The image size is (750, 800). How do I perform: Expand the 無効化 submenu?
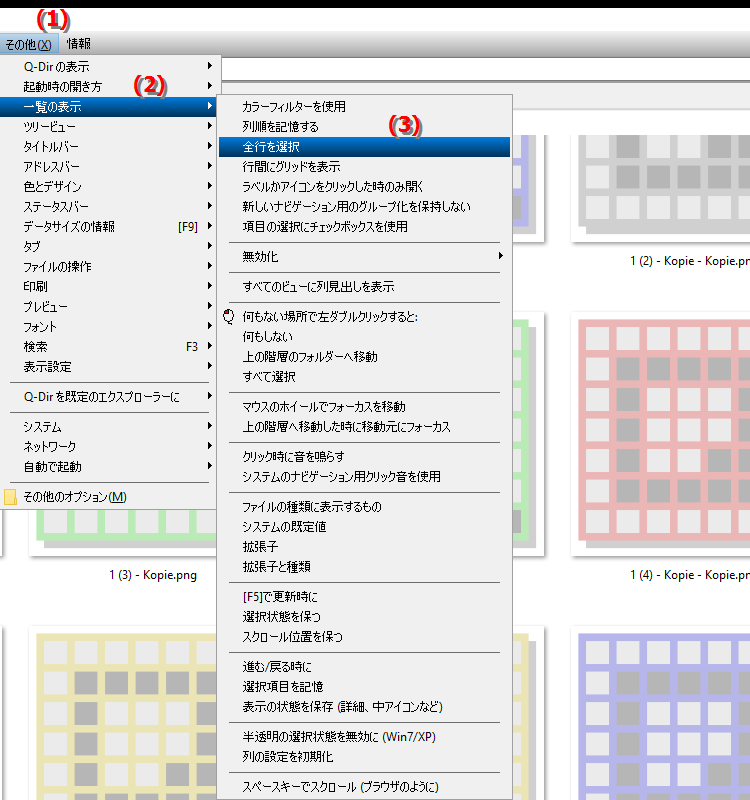[x=364, y=257]
